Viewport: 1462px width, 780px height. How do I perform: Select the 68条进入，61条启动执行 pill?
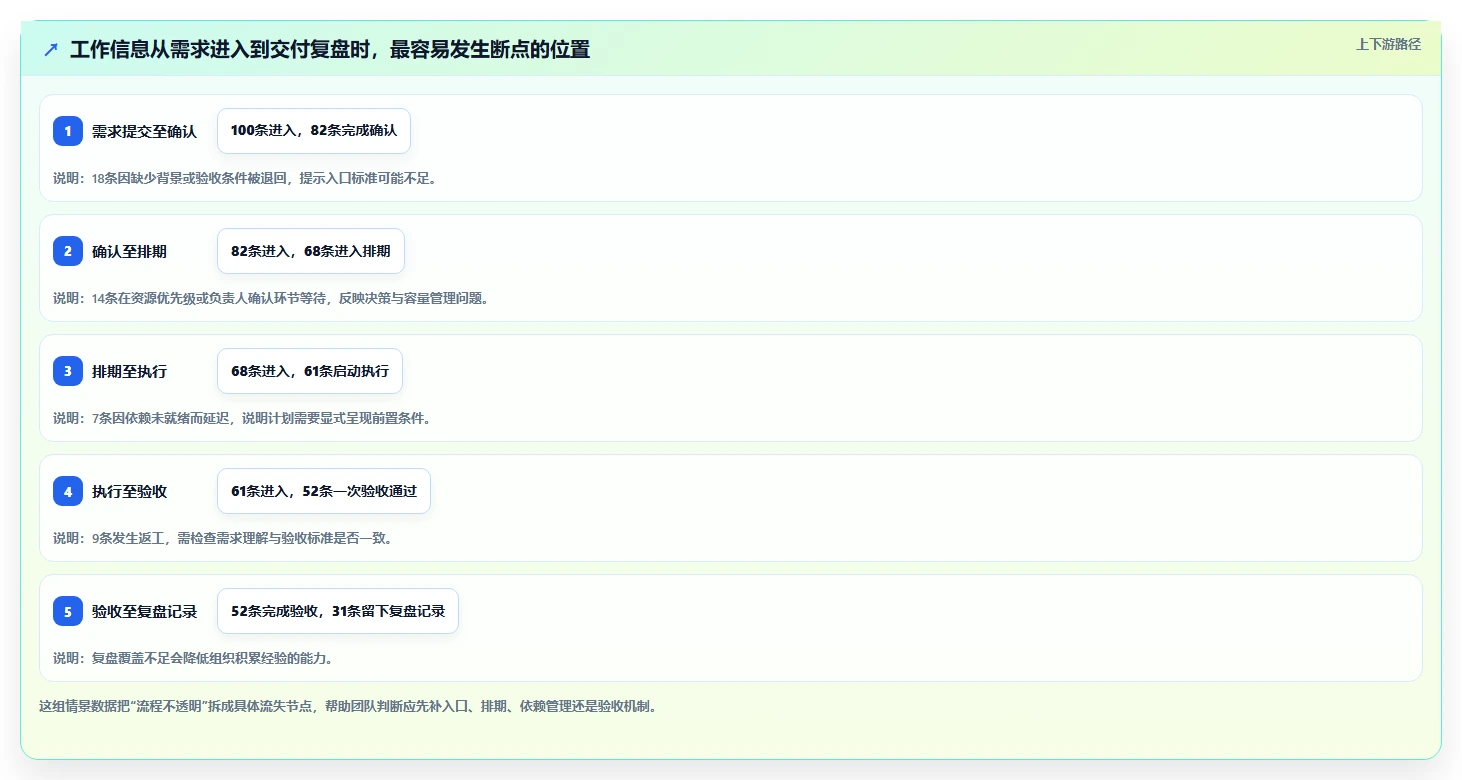310,371
